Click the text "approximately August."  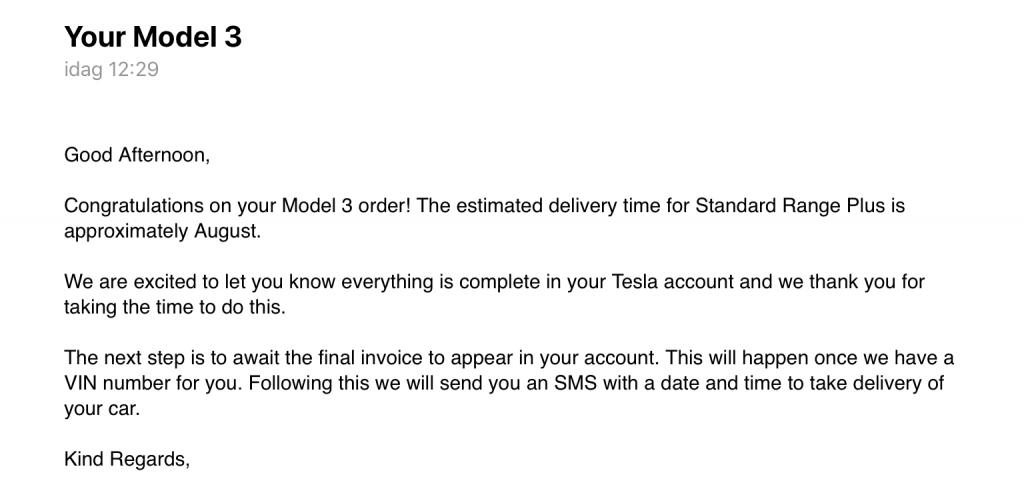[163, 232]
